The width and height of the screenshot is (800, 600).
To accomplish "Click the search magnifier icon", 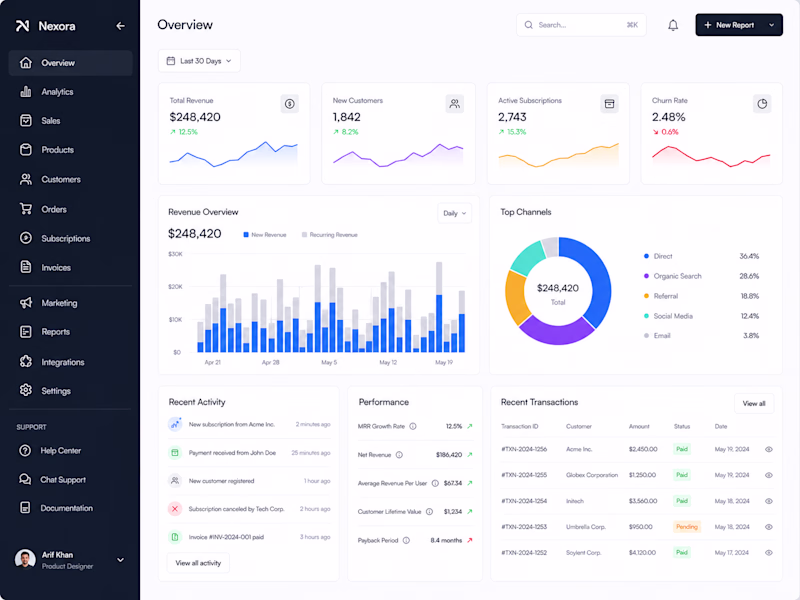I will point(529,25).
